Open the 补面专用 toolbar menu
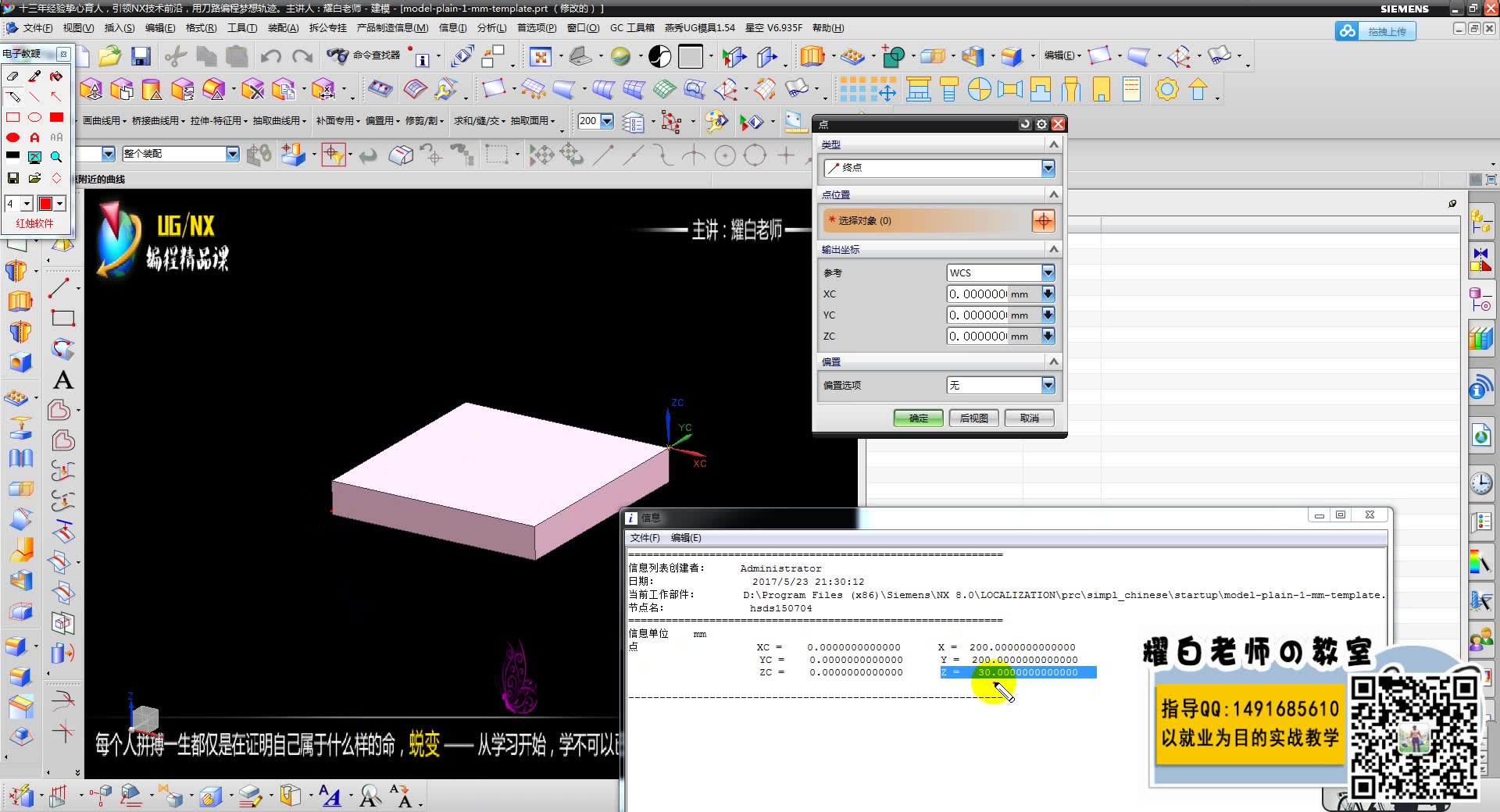 point(337,121)
